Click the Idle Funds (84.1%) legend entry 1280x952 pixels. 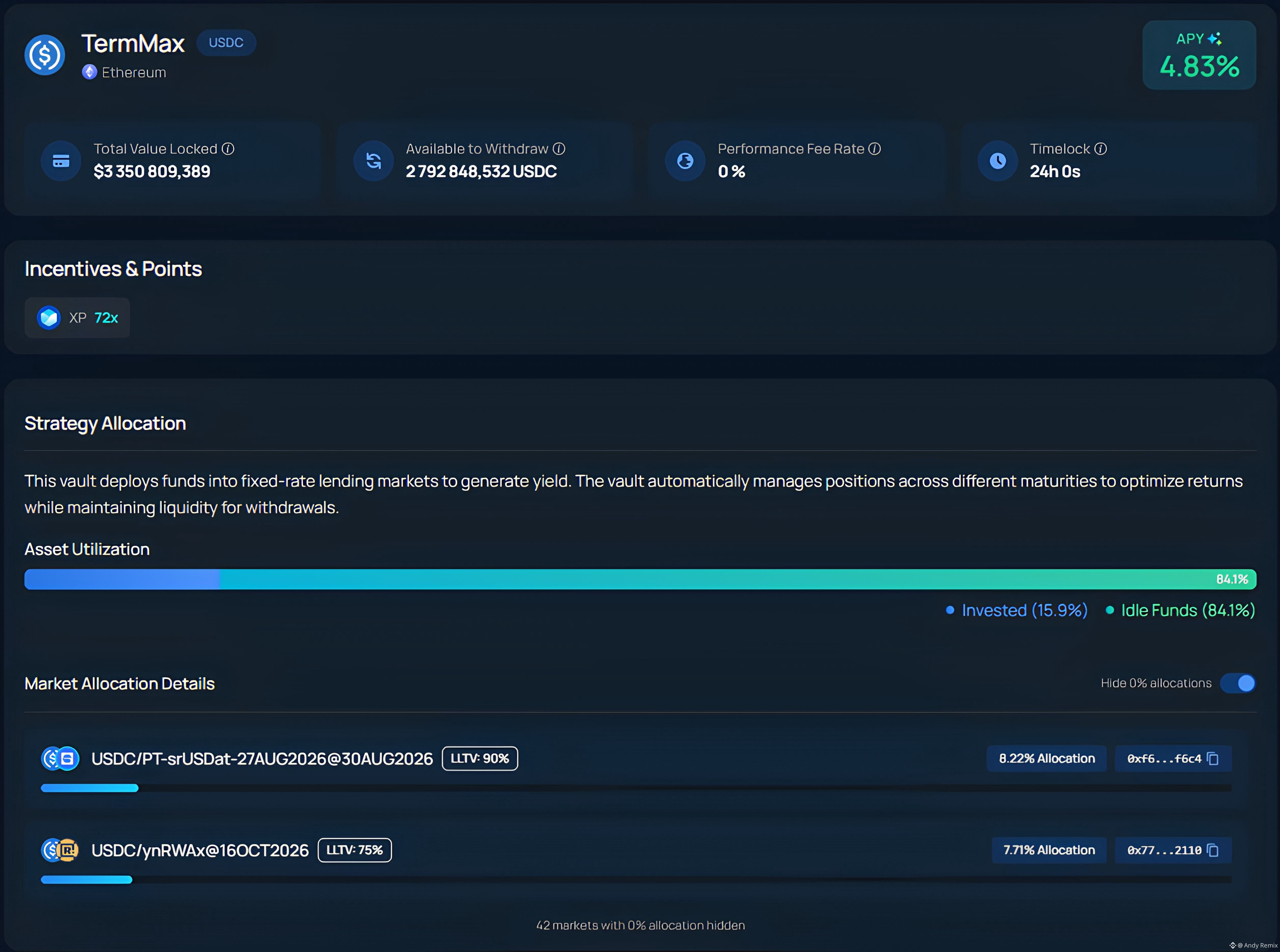click(1180, 610)
